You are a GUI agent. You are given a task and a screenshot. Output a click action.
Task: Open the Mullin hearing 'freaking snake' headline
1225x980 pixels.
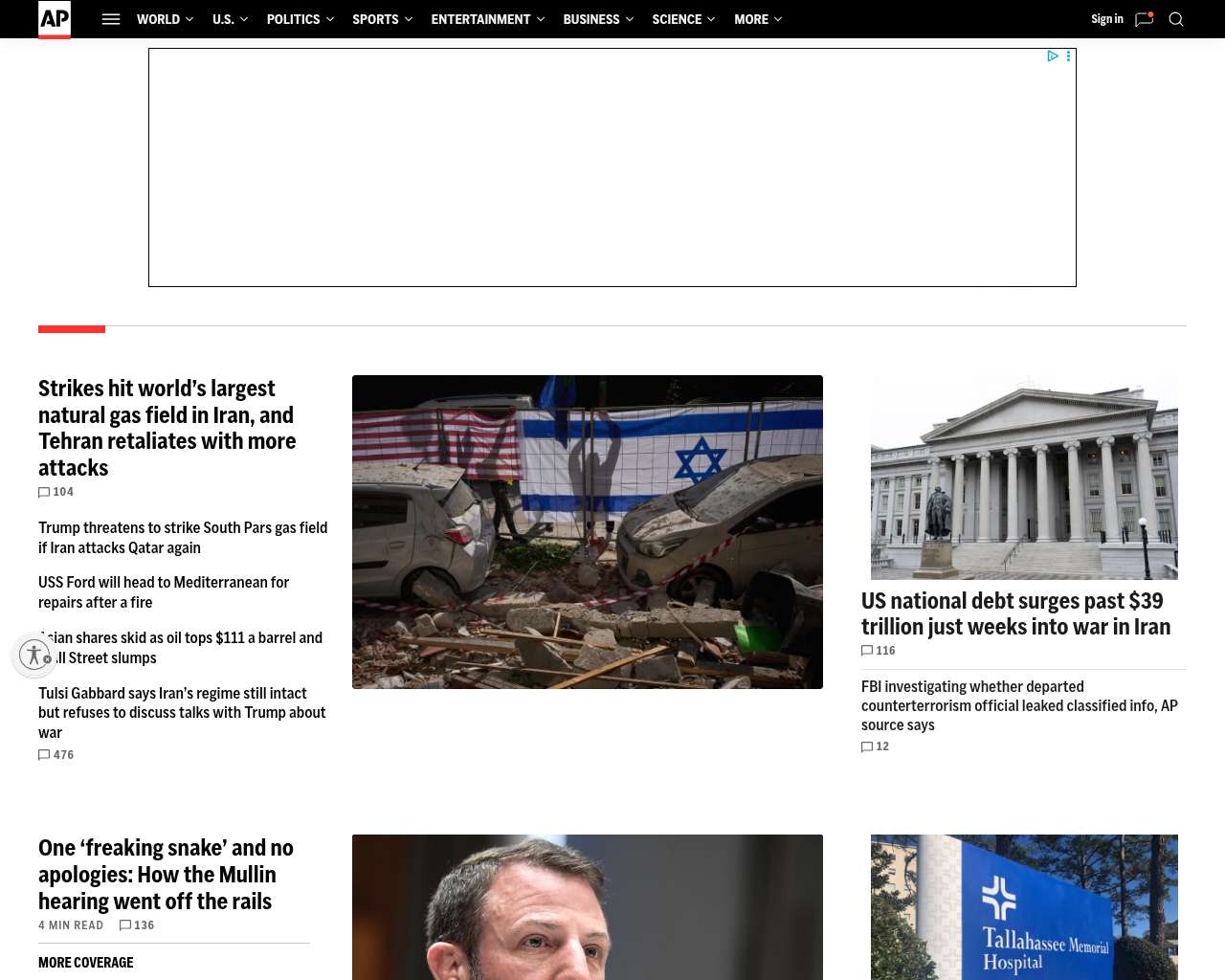click(x=167, y=875)
